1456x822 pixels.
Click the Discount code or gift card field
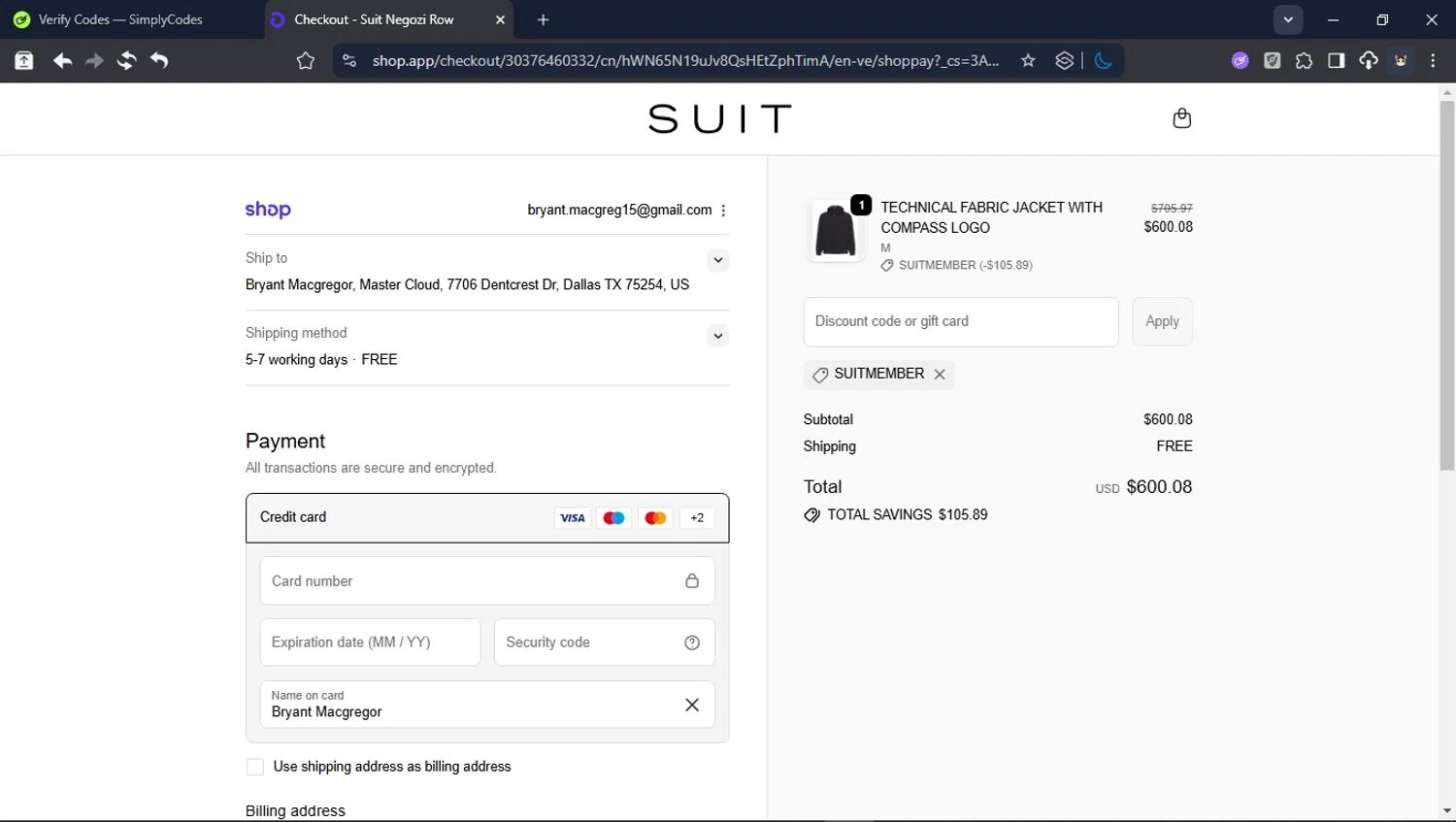(961, 321)
